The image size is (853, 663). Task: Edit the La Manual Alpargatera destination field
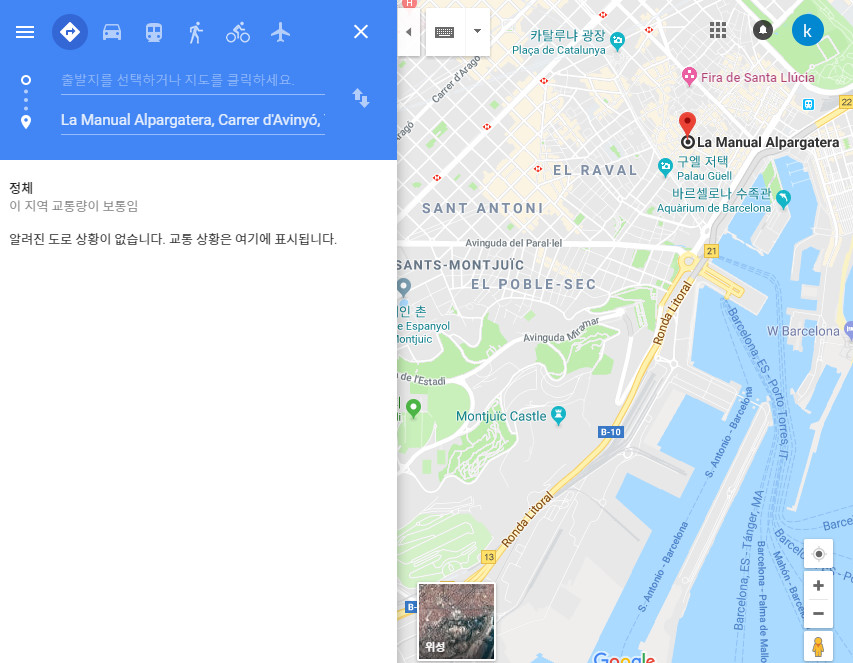193,120
